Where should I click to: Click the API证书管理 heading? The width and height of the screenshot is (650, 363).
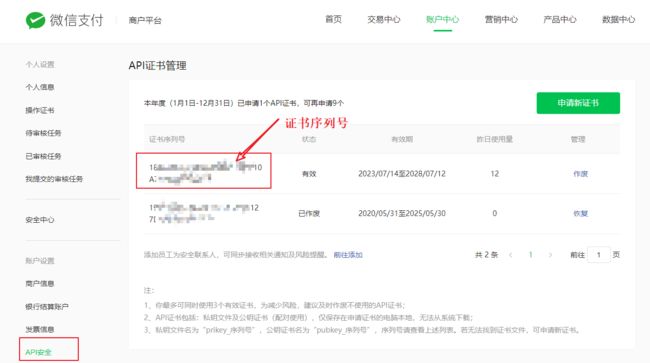[x=158, y=65]
